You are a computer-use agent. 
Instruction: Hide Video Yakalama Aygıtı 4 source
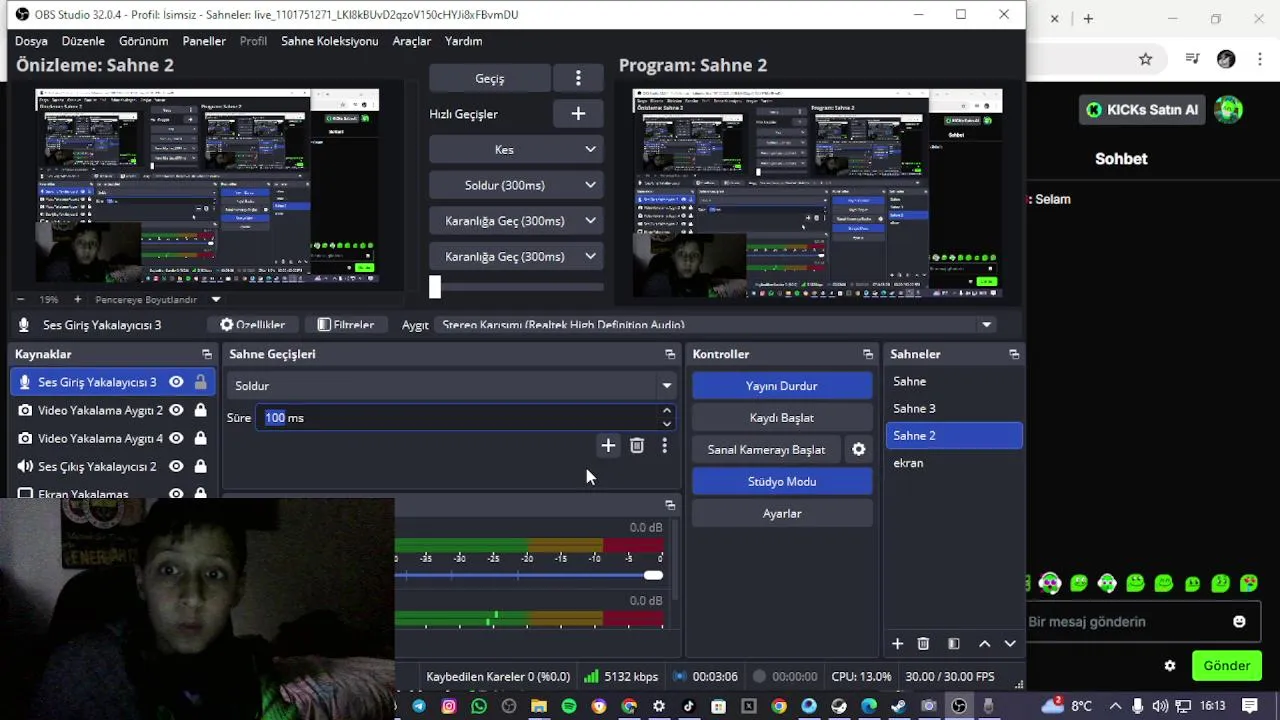[176, 438]
